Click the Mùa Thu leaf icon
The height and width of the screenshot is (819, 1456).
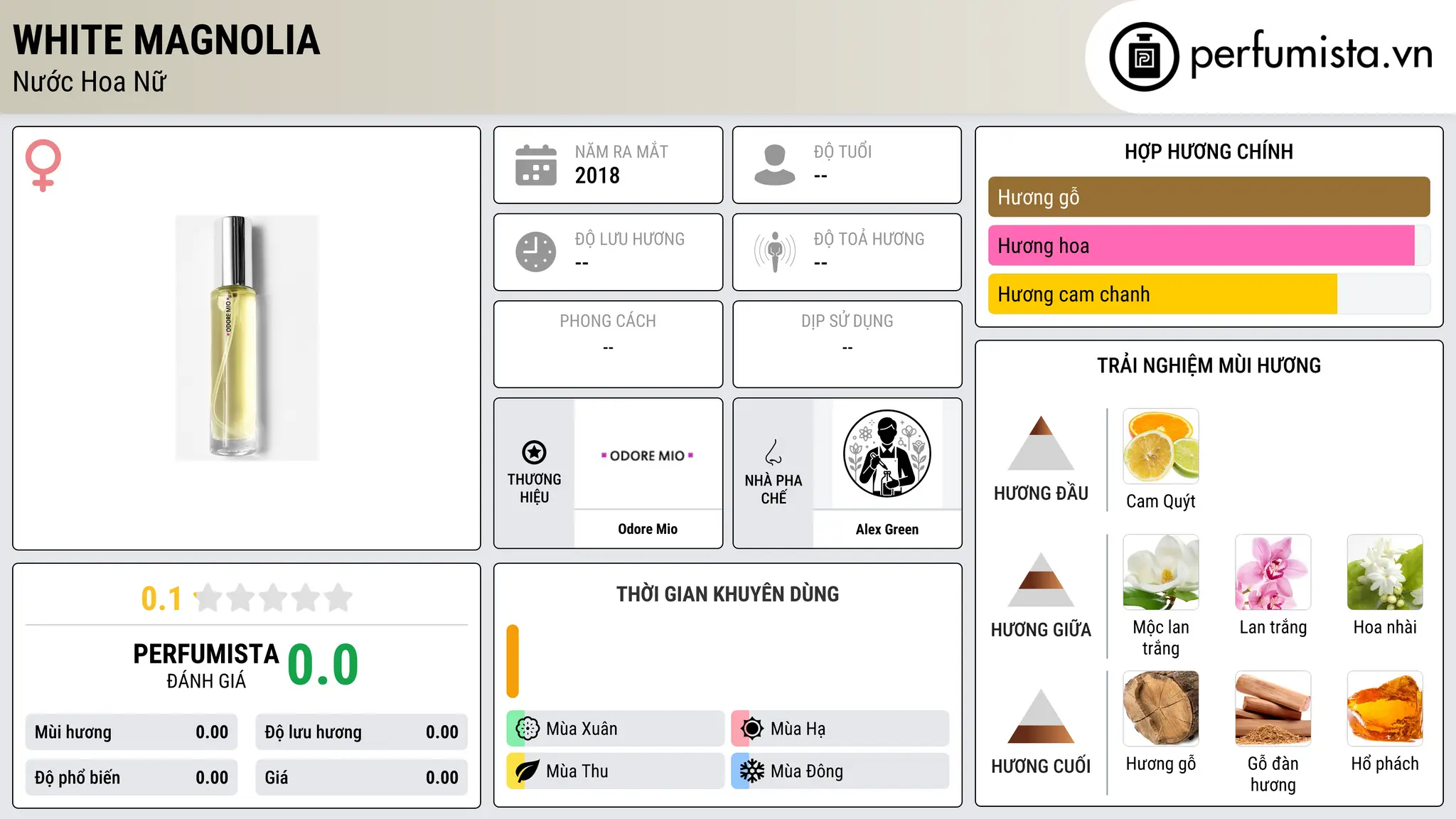tap(528, 771)
